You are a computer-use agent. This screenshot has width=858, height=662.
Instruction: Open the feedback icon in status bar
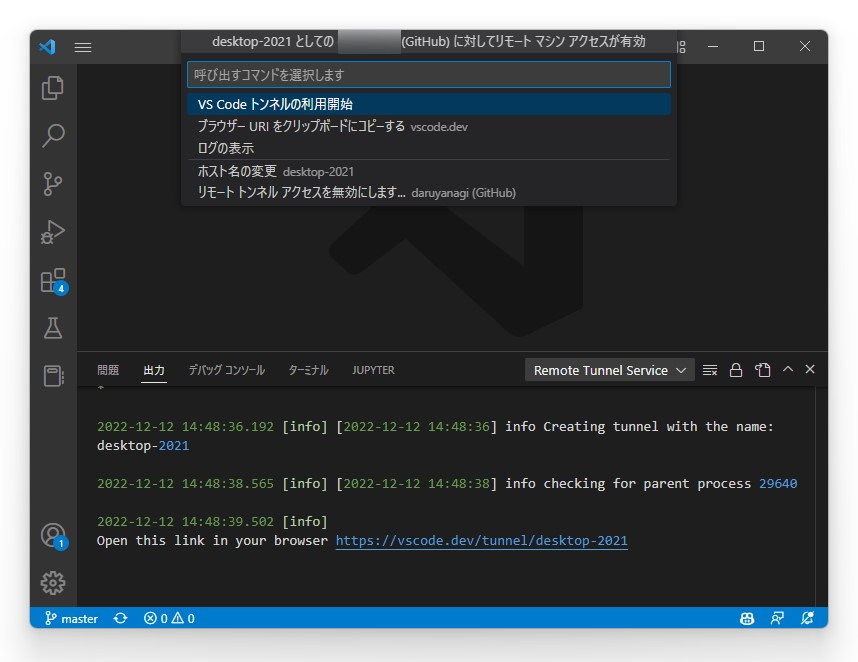pos(777,618)
